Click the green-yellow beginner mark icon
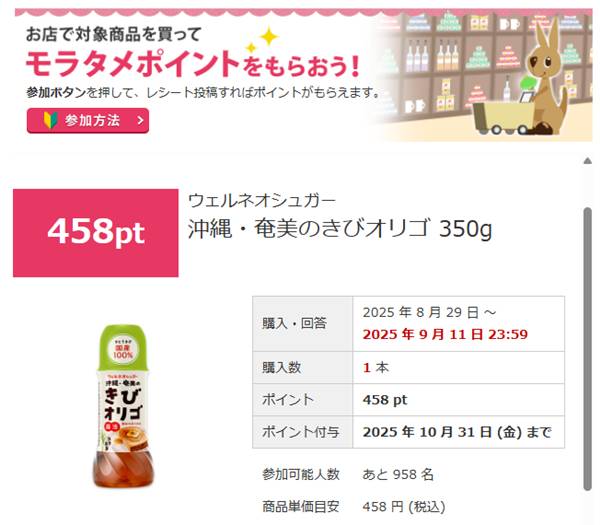This screenshot has height=525, width=600. (50, 120)
